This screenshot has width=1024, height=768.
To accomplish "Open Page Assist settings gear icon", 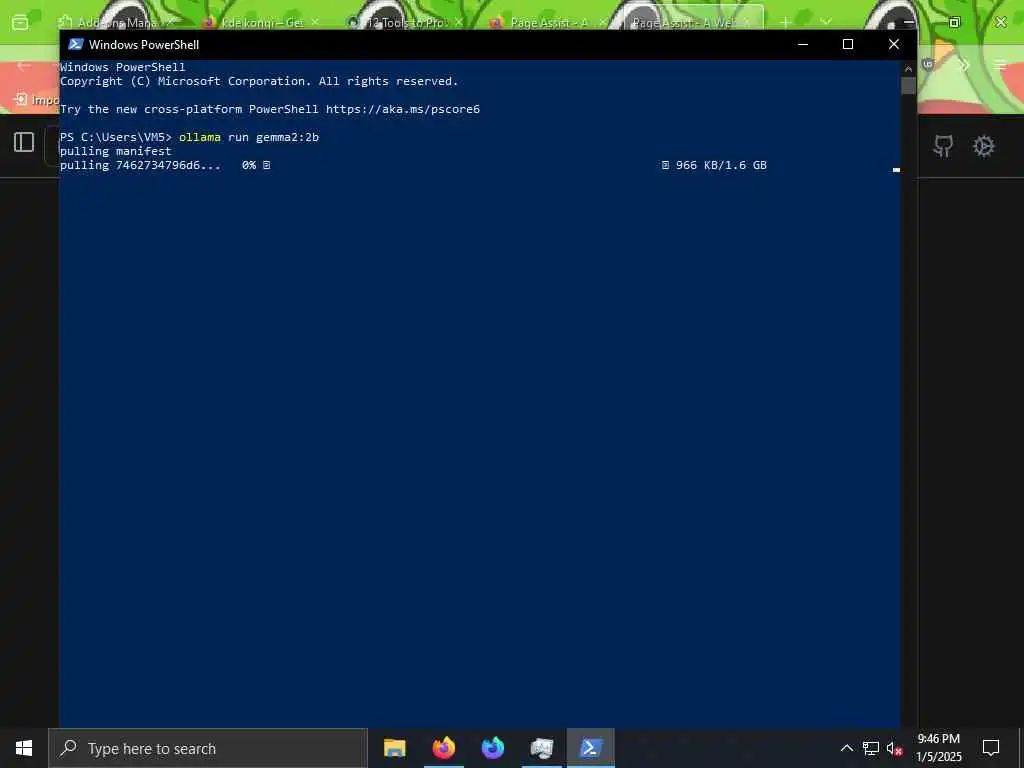I will [984, 146].
